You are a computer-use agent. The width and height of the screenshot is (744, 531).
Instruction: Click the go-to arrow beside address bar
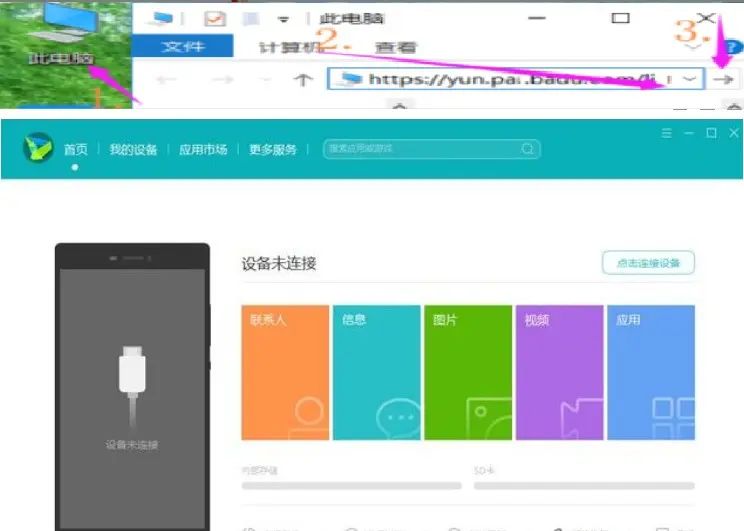click(723, 79)
